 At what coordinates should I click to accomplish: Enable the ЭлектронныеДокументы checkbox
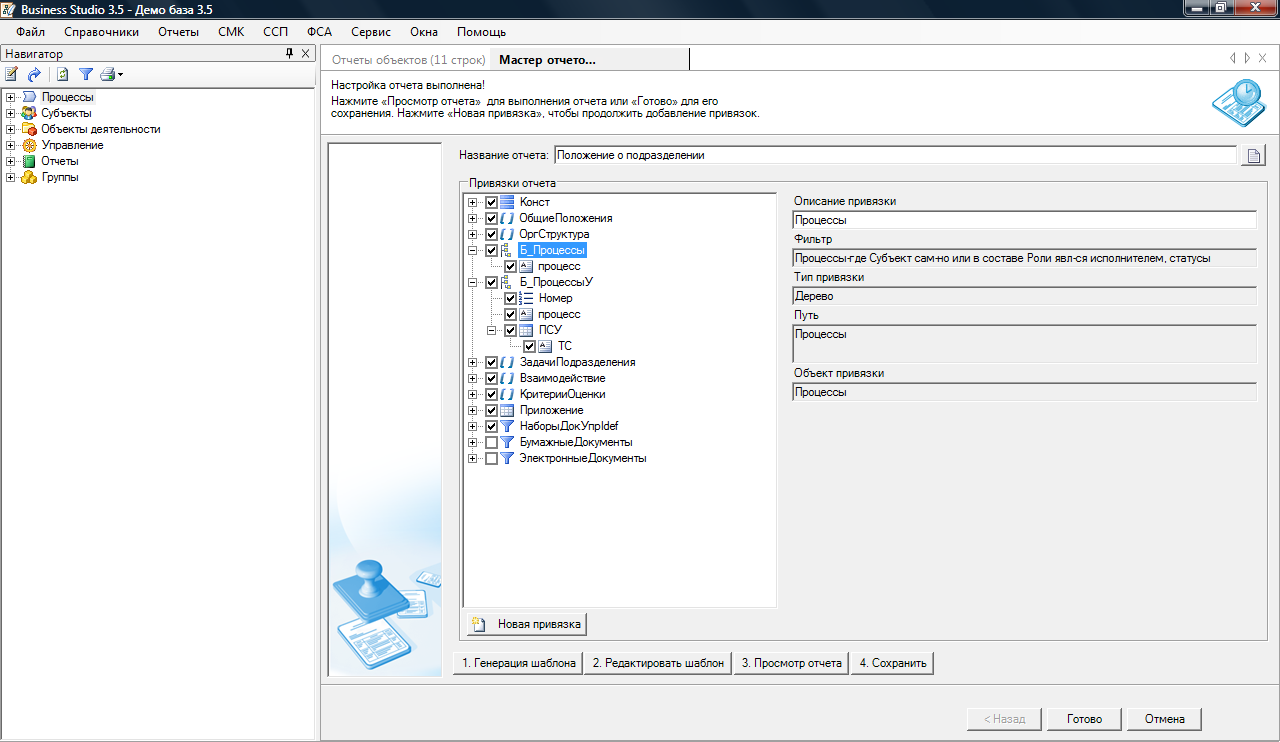pos(491,458)
